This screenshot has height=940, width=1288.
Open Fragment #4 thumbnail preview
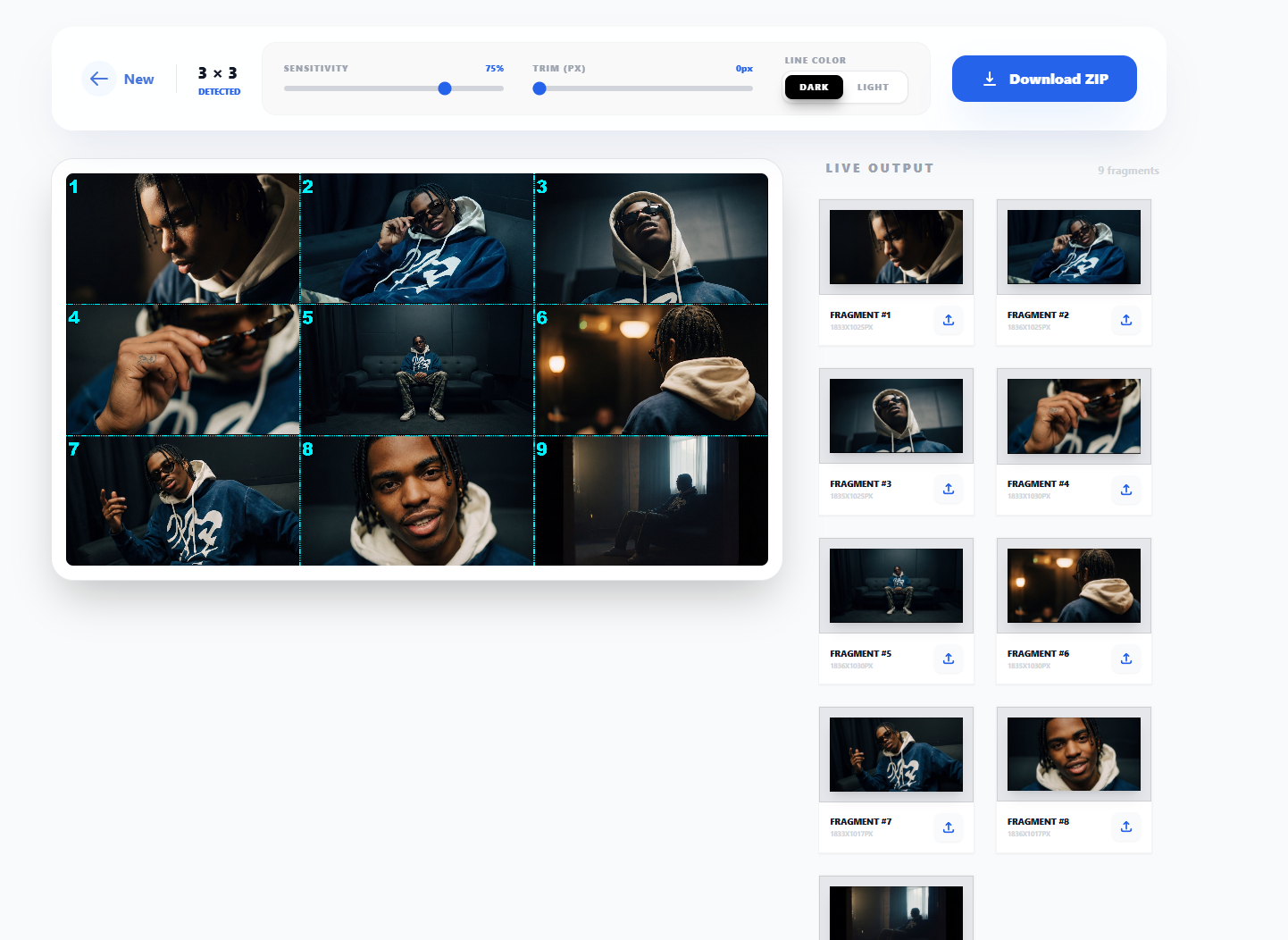coord(1074,416)
